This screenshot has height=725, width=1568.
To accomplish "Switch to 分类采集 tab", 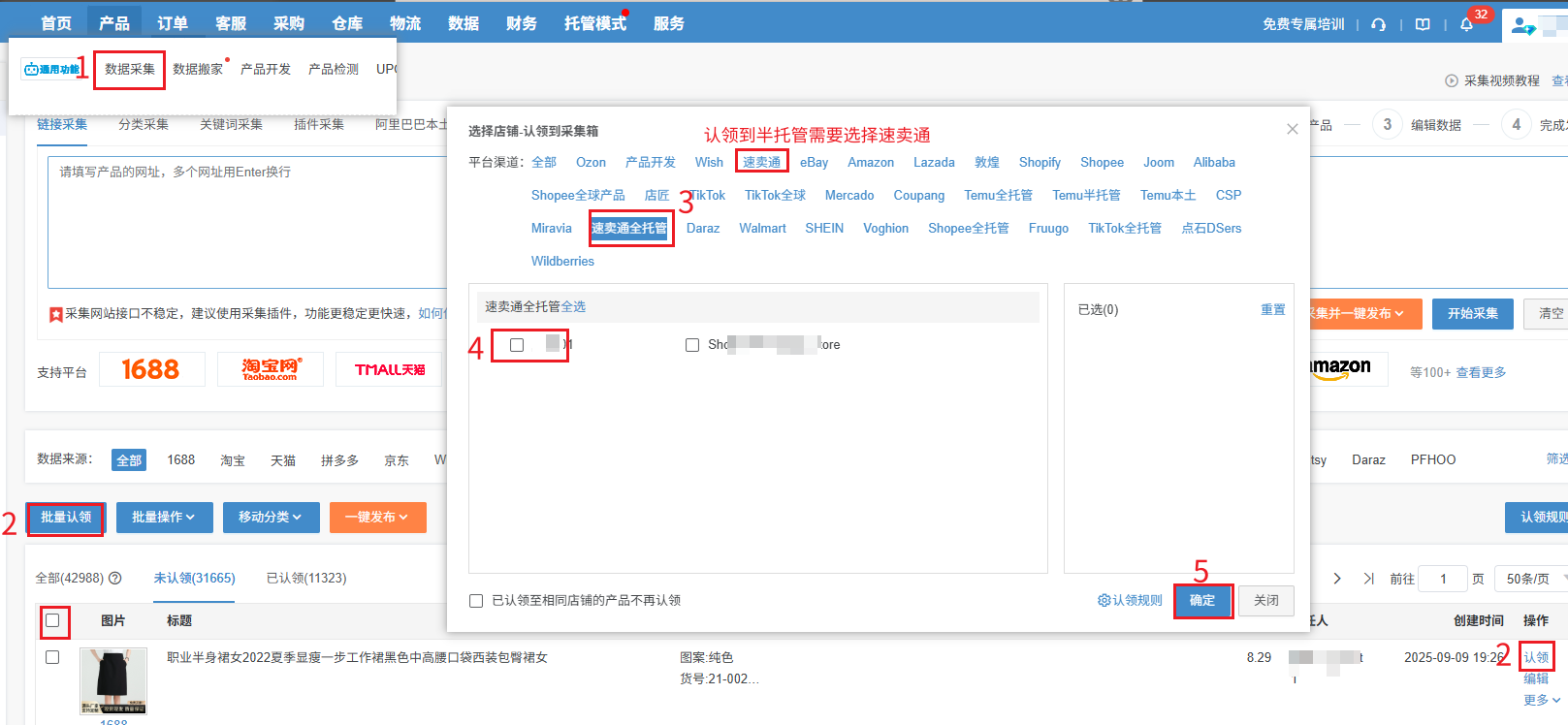I will [x=144, y=125].
